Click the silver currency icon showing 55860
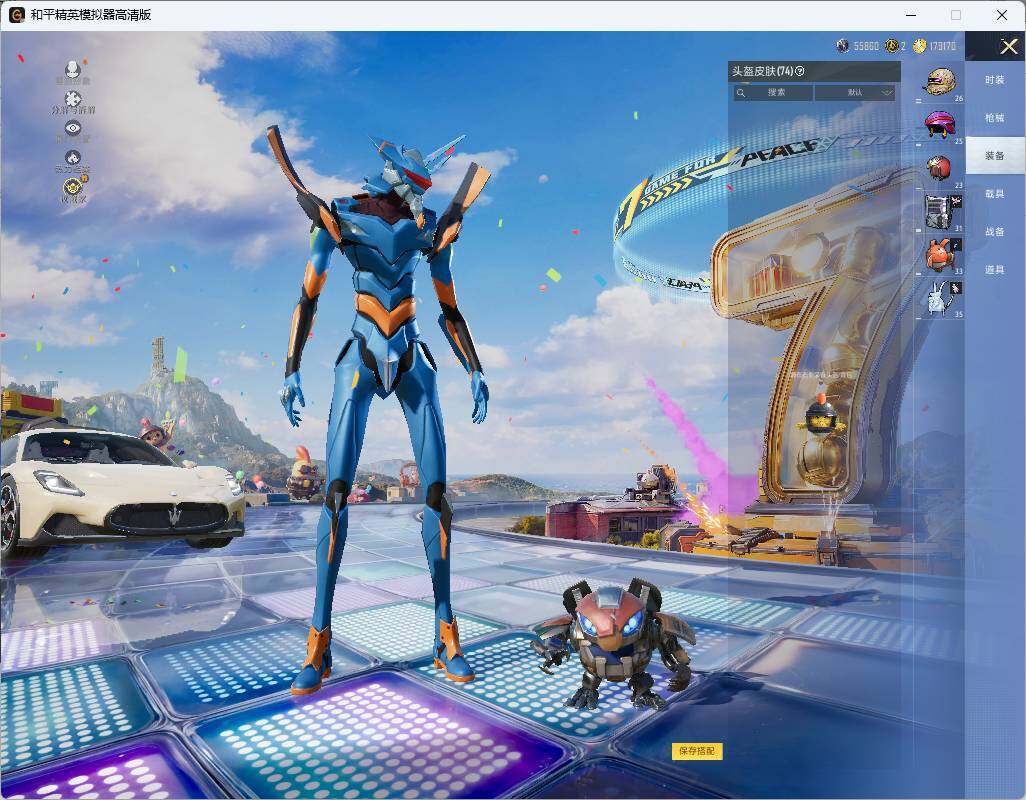 [843, 46]
